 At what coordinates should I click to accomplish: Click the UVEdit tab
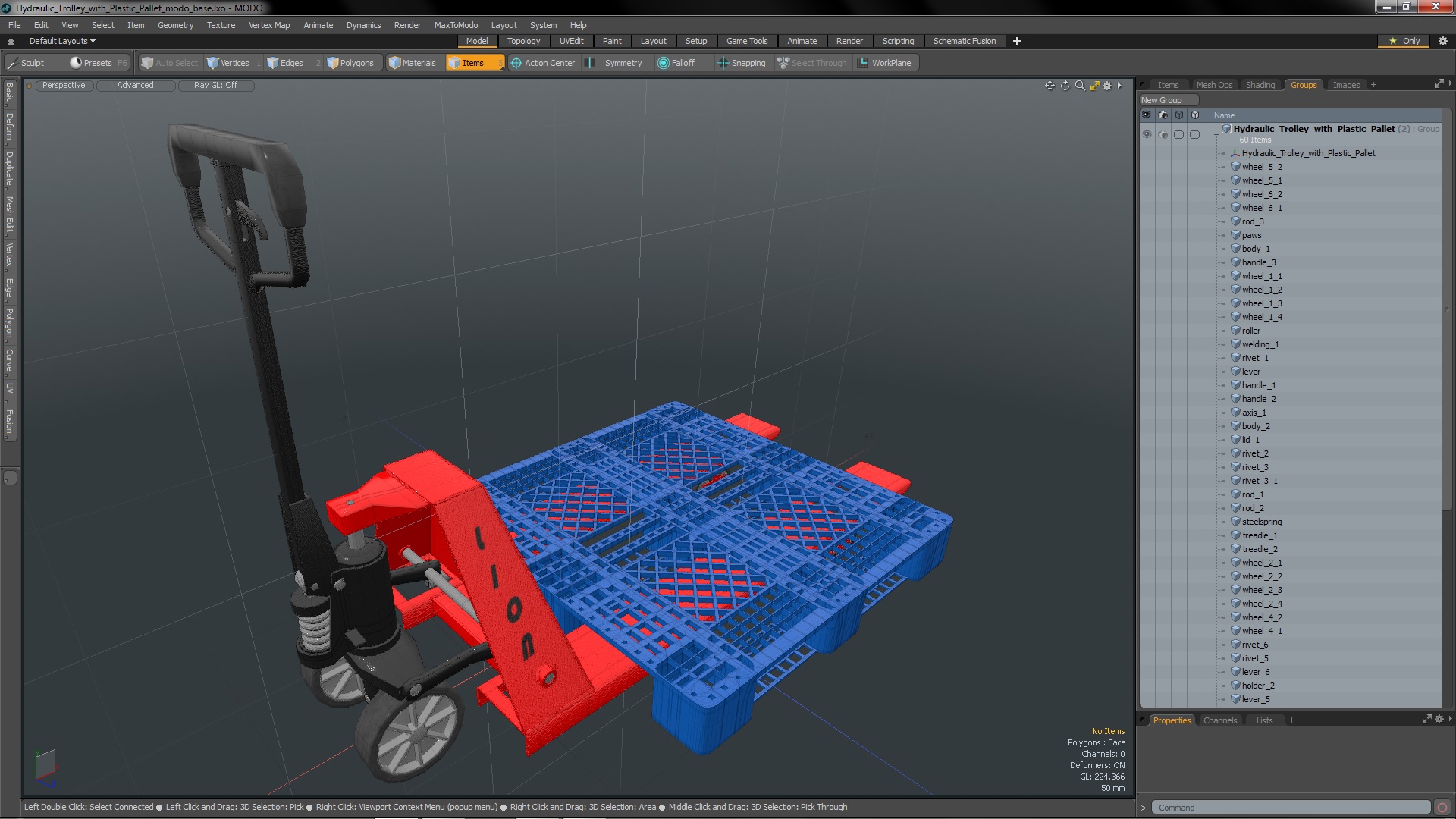coord(572,41)
